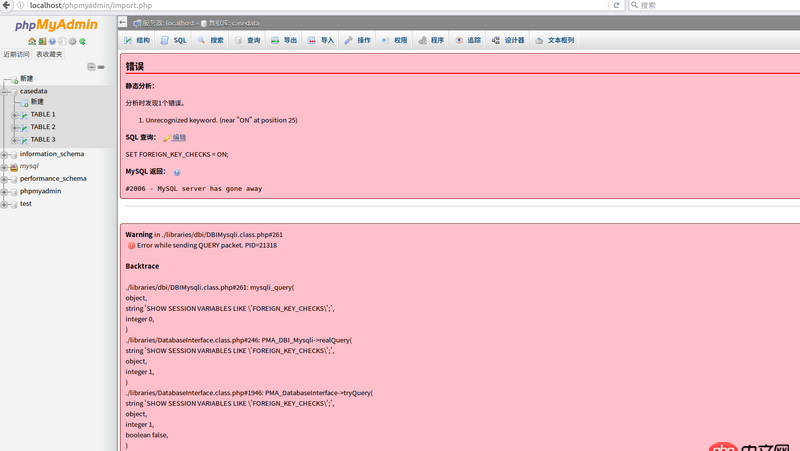Image resolution: width=800 pixels, height=451 pixels.
Task: Open the SQL tab
Action: (x=173, y=40)
